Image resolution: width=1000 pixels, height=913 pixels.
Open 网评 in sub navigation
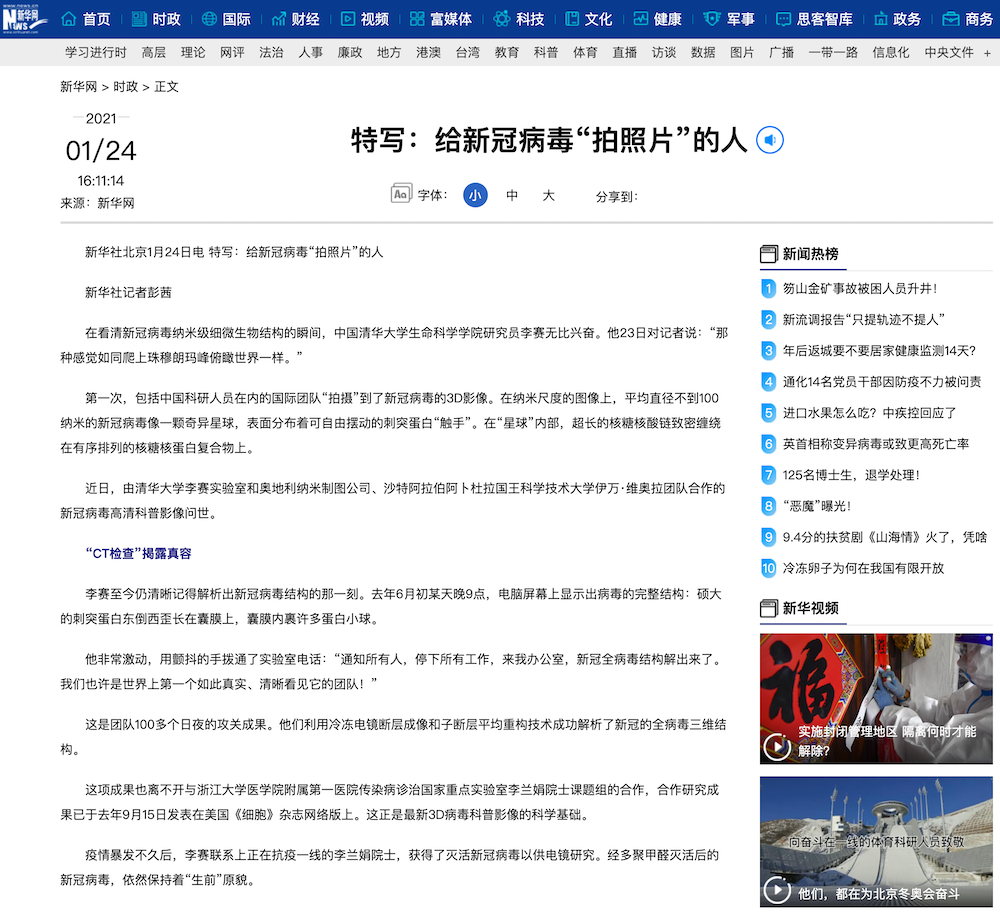(x=232, y=52)
